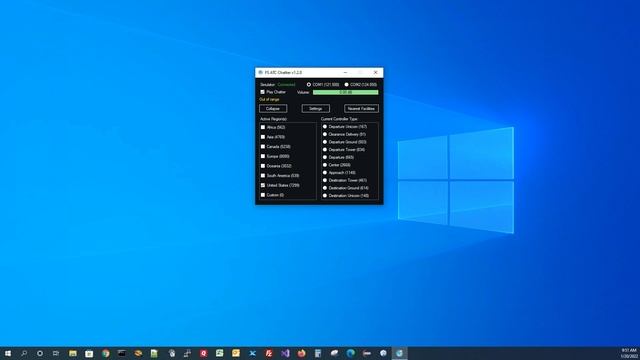Open the blue X app on taskbar
640x360 pixels.
pyautogui.click(x=253, y=353)
